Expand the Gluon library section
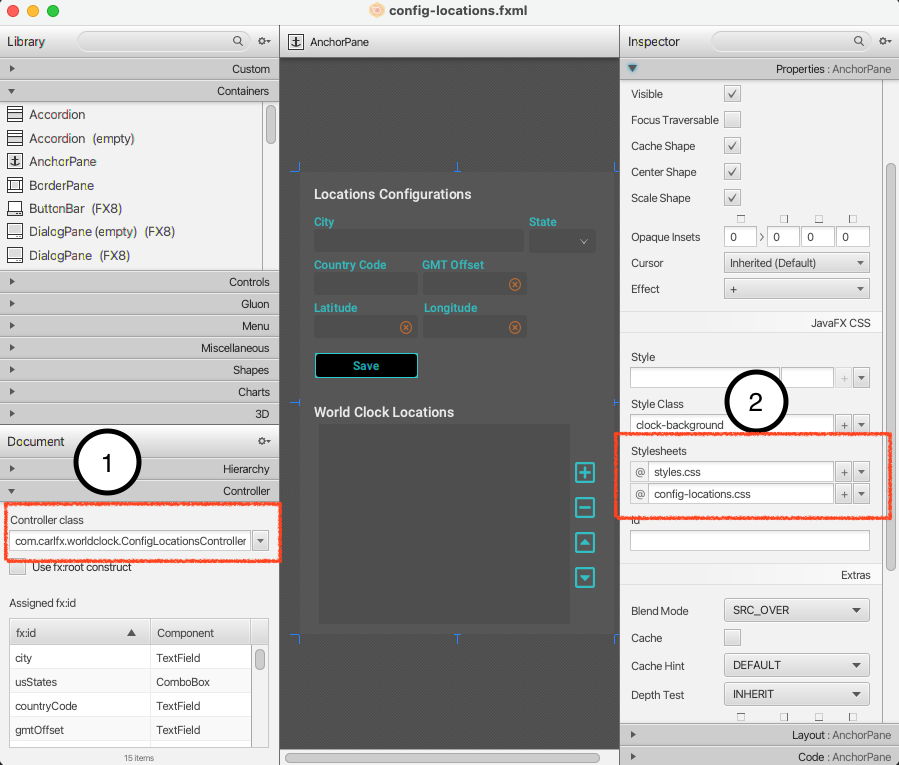The height and width of the screenshot is (765, 899). tap(139, 304)
